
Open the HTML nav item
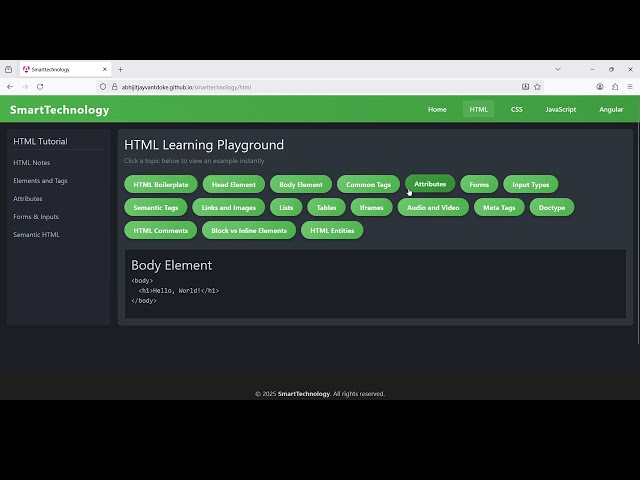478,109
